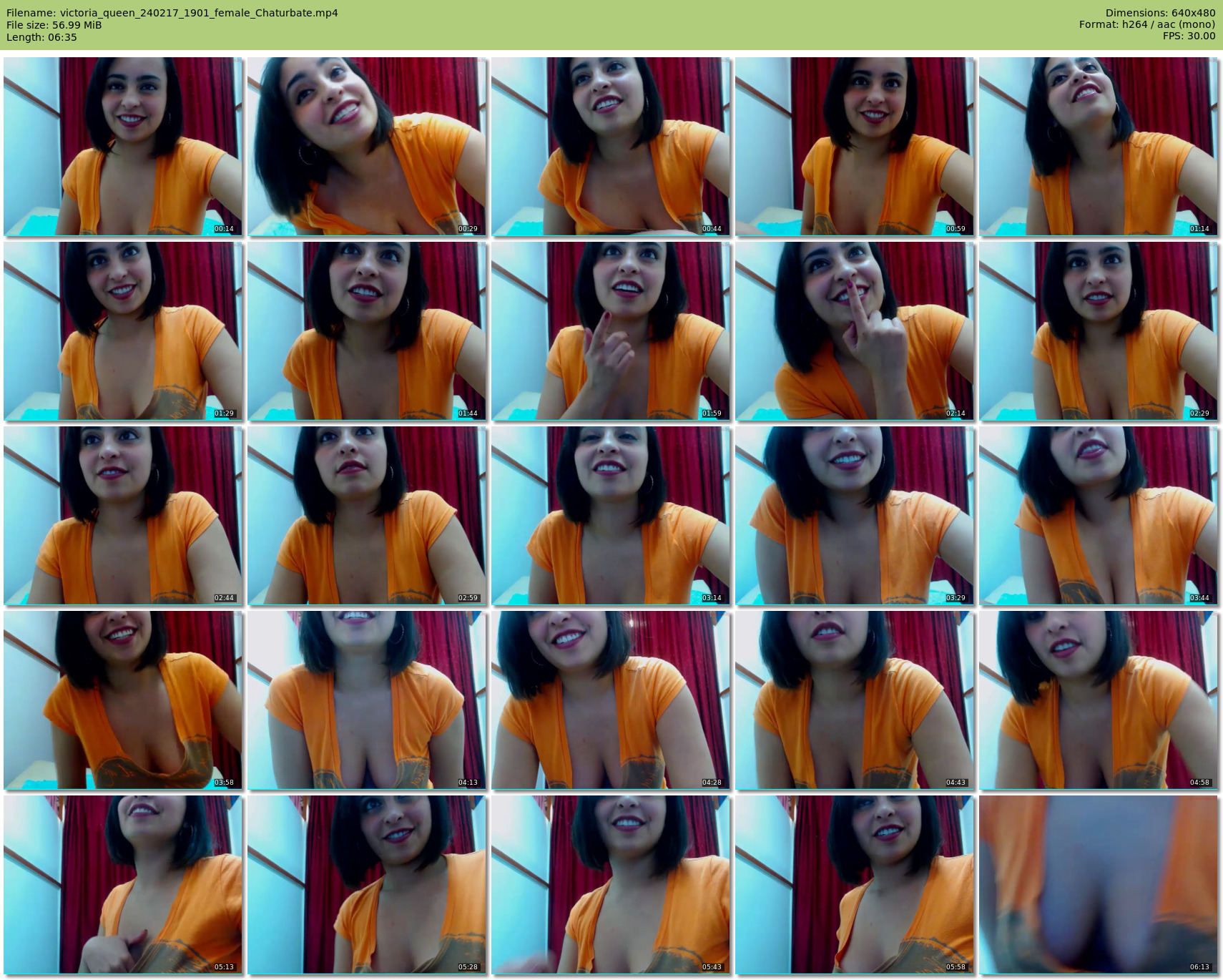This screenshot has height=980, width=1223.
Task: Open the thumbnail at 05:43
Action: 610,885
